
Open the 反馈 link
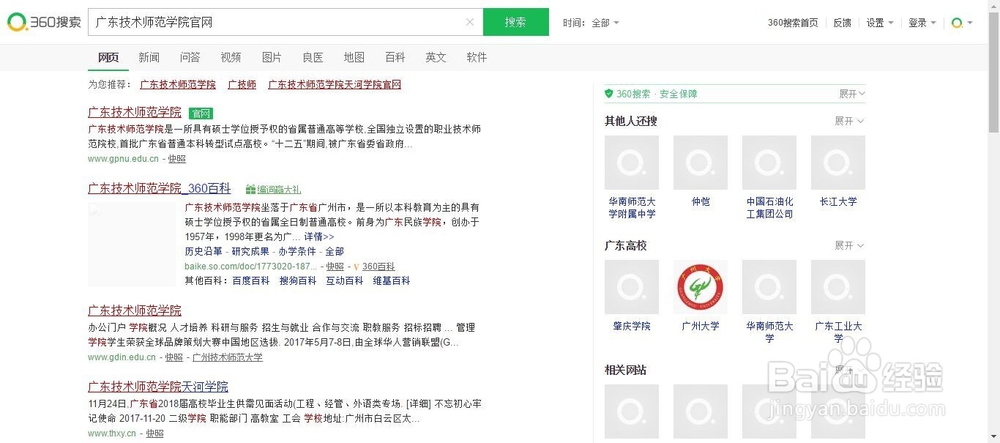(x=842, y=23)
